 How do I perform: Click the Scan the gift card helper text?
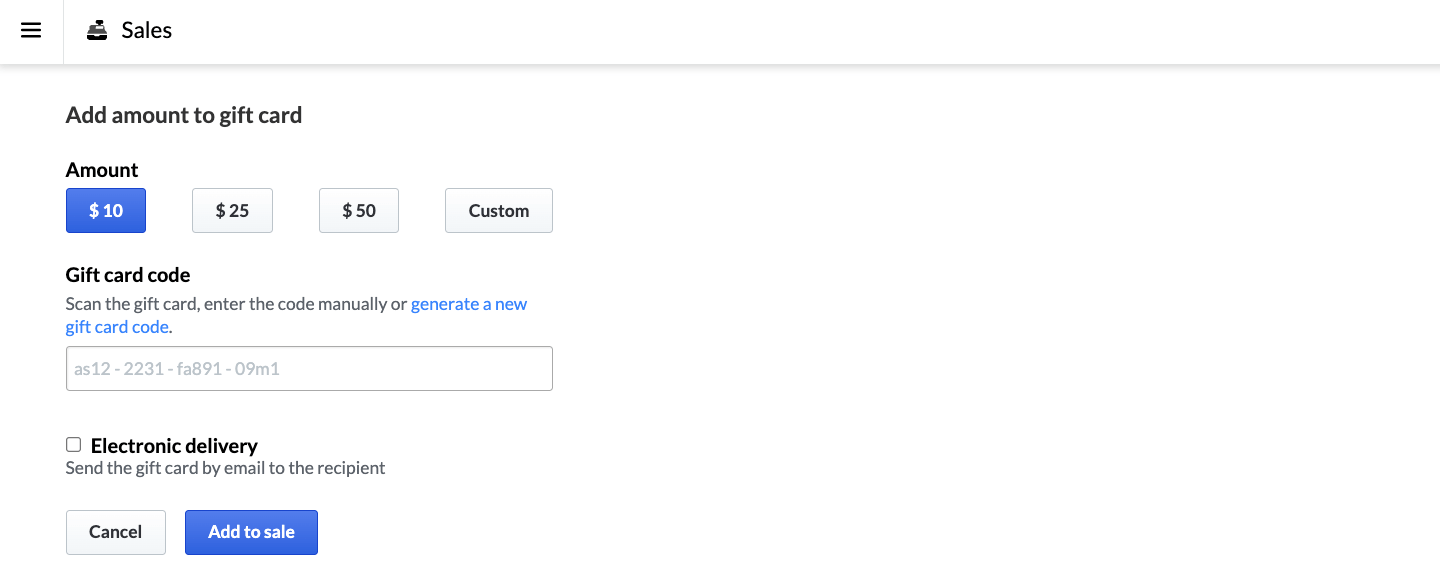click(237, 304)
